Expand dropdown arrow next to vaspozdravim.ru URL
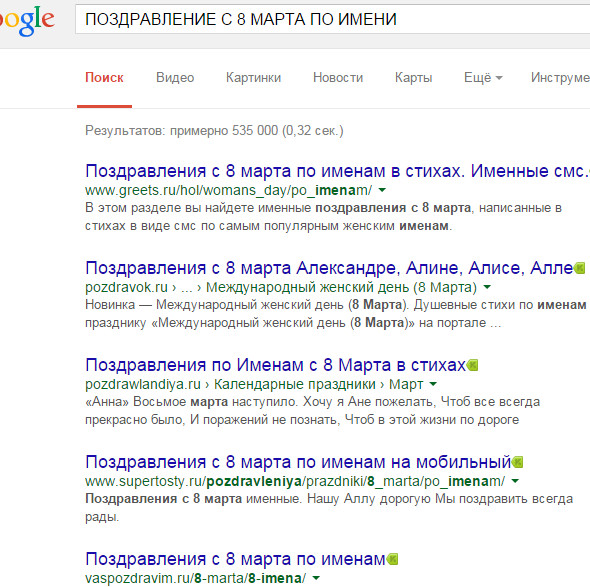The image size is (590, 587). tap(316, 578)
